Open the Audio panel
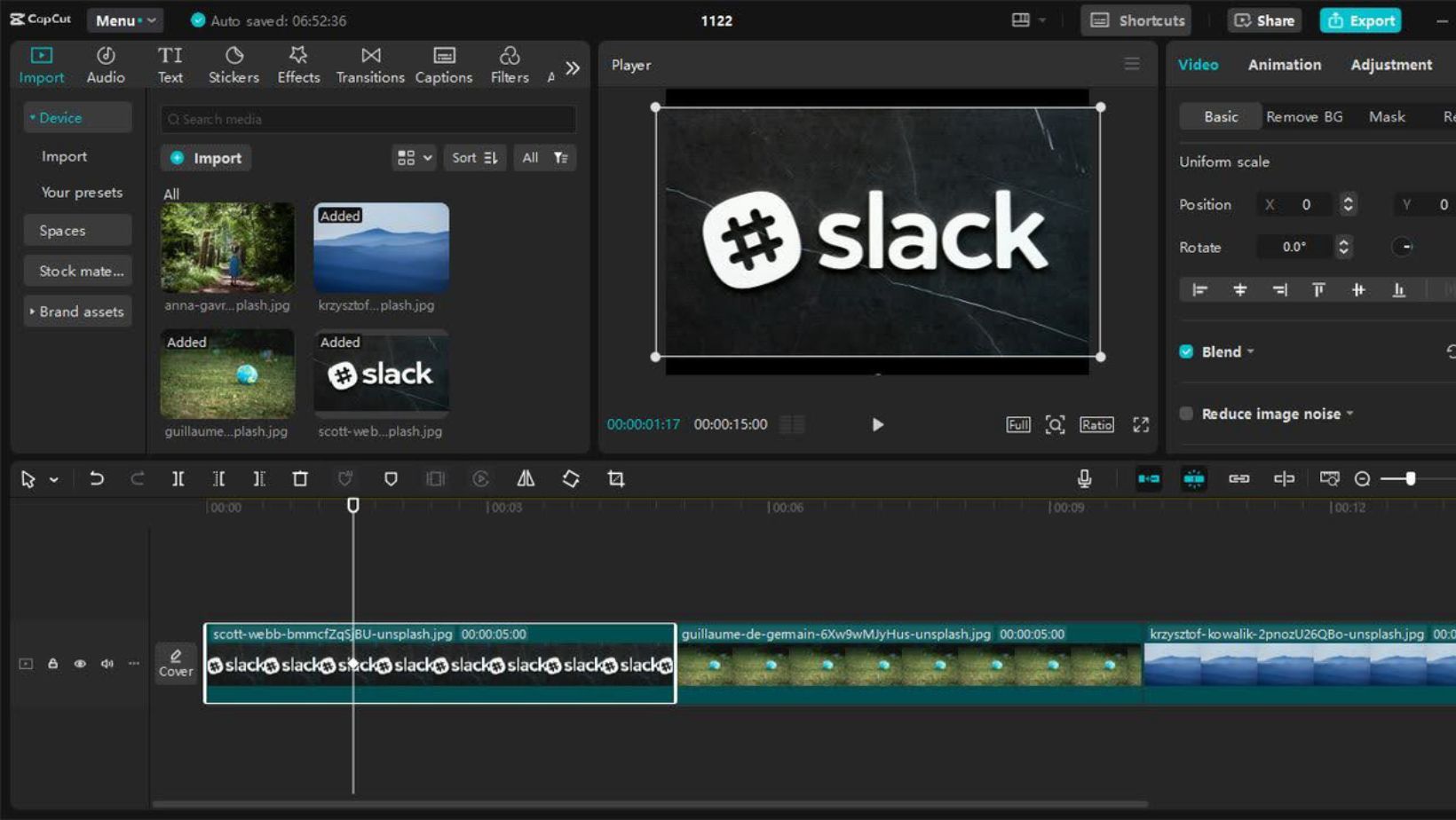Screen dimensions: 1456x820 tap(106, 65)
